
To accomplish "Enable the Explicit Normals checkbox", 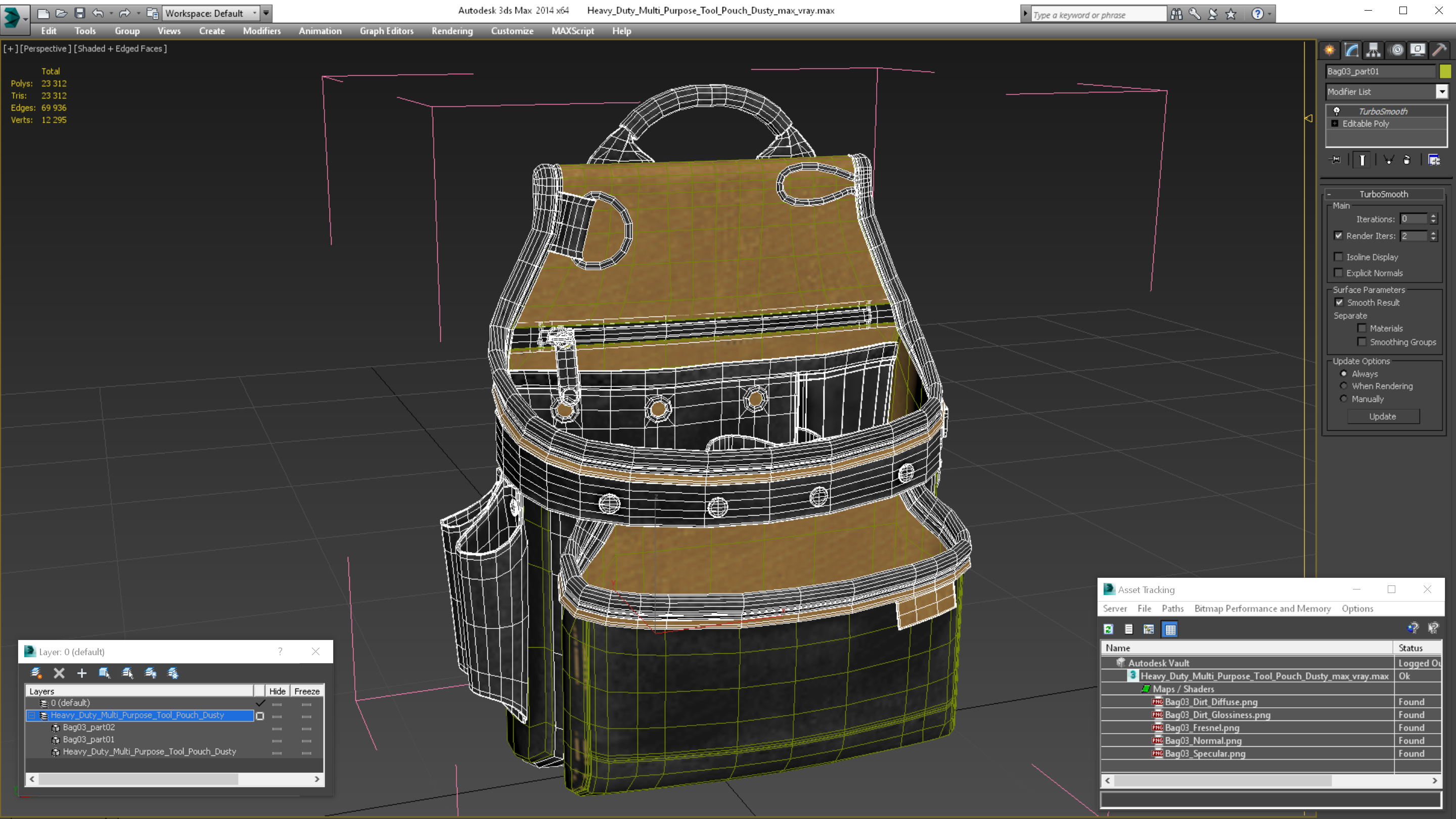I will click(x=1338, y=272).
